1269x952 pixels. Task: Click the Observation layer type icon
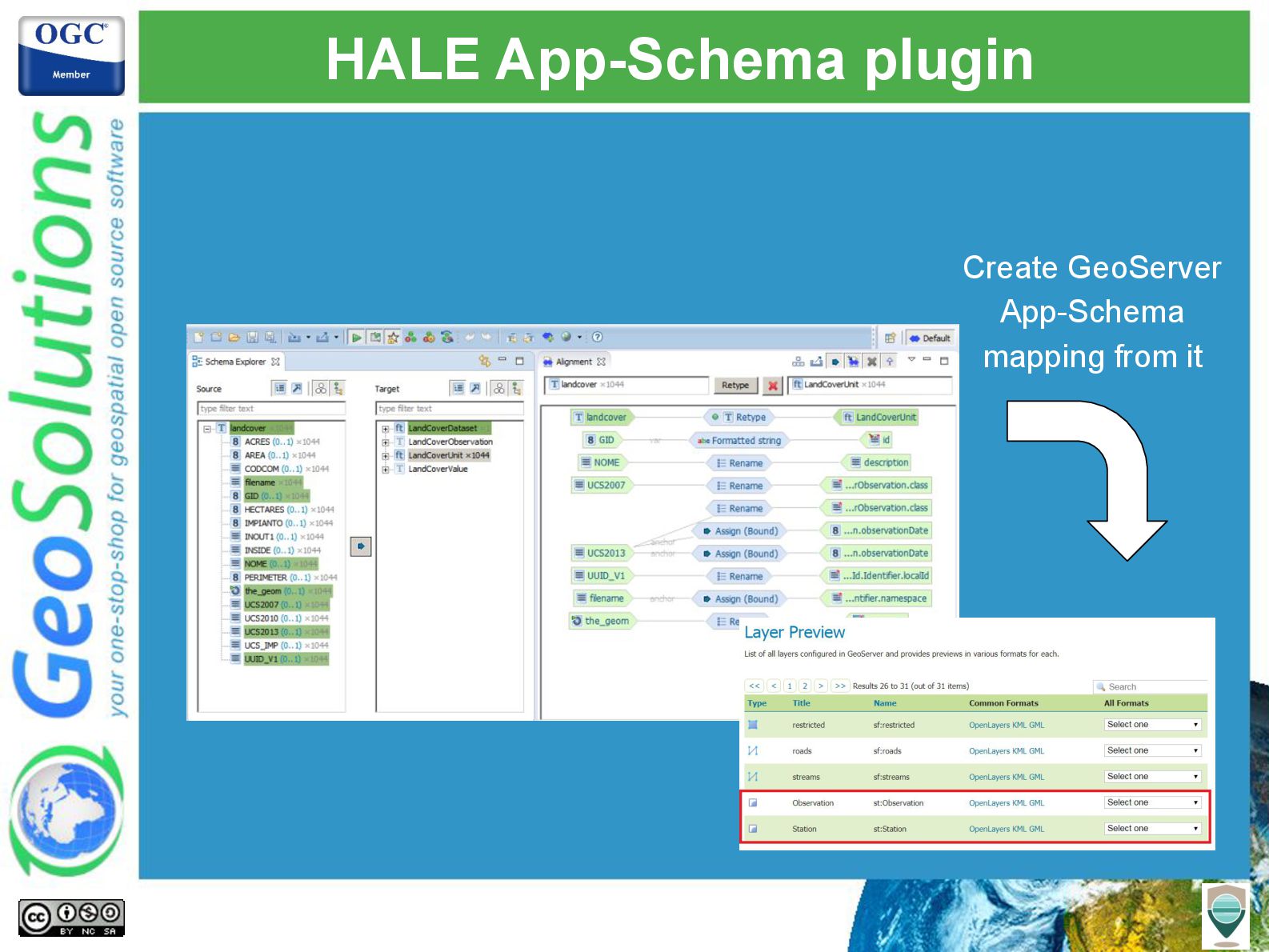(x=753, y=802)
